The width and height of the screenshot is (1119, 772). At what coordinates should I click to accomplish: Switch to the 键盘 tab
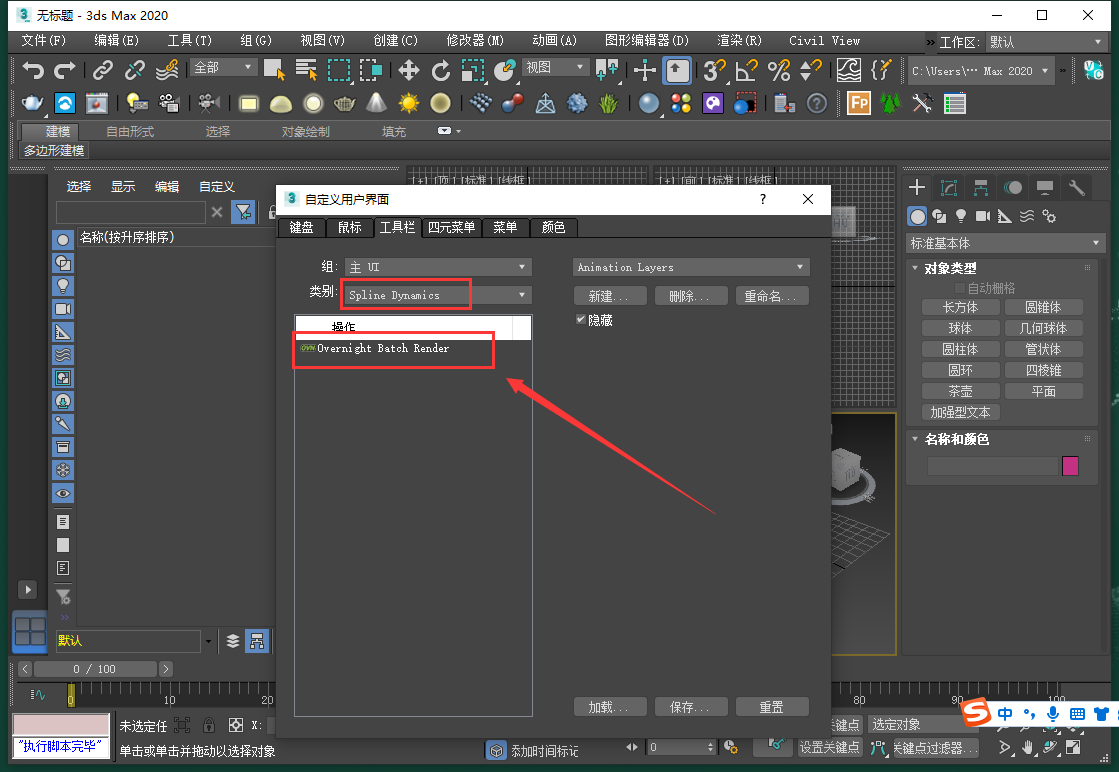pyautogui.click(x=301, y=228)
